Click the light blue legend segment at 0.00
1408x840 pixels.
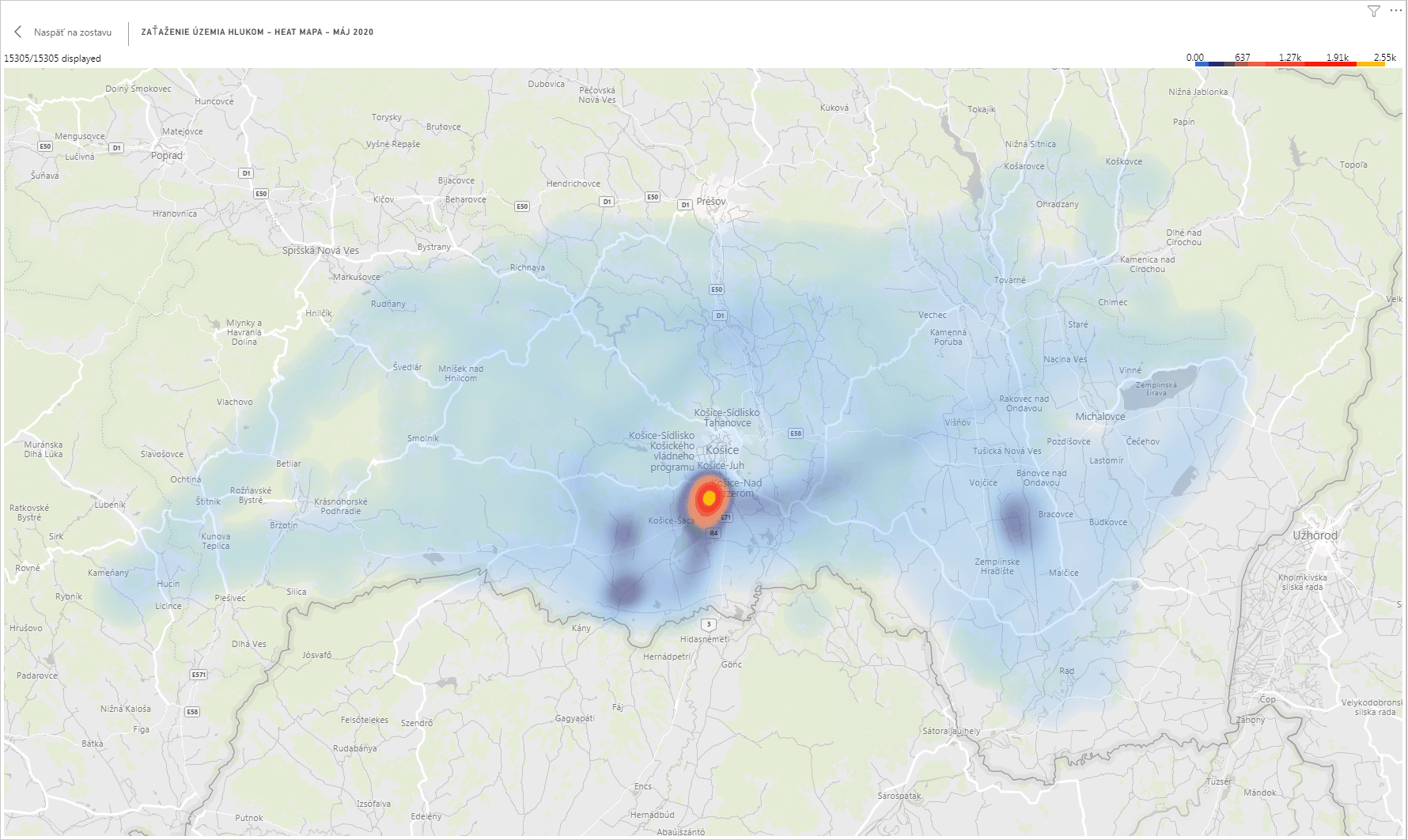coord(1201,63)
